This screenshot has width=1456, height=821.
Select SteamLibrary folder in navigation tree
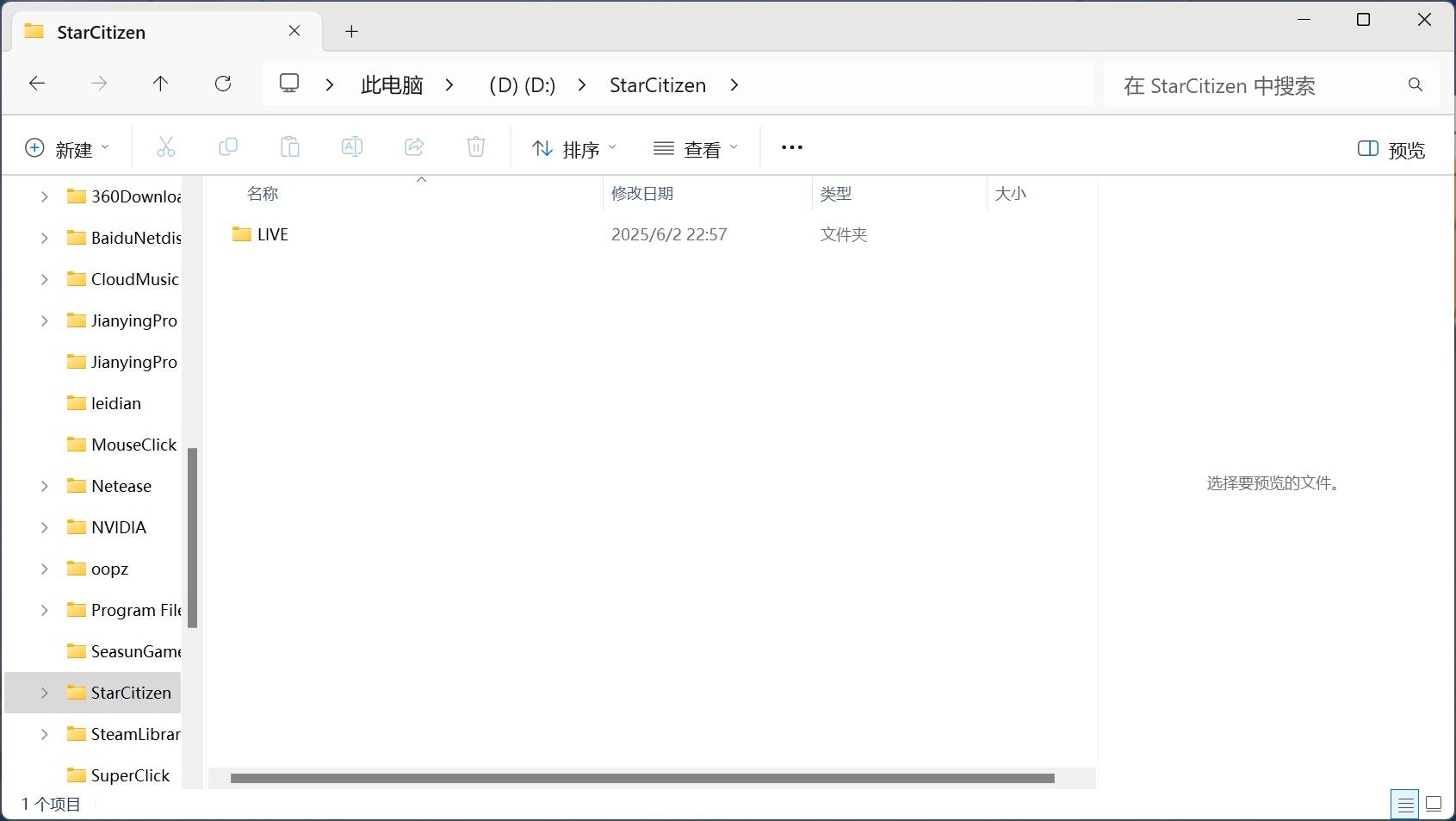tap(125, 734)
